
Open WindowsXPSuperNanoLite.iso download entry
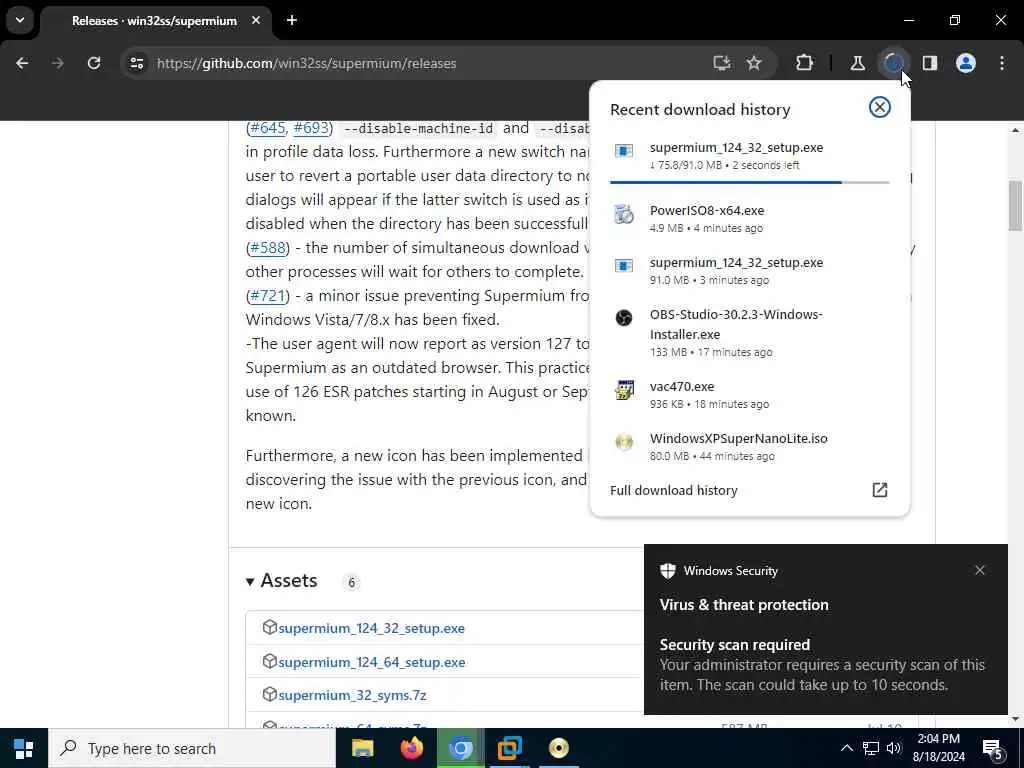(x=750, y=447)
